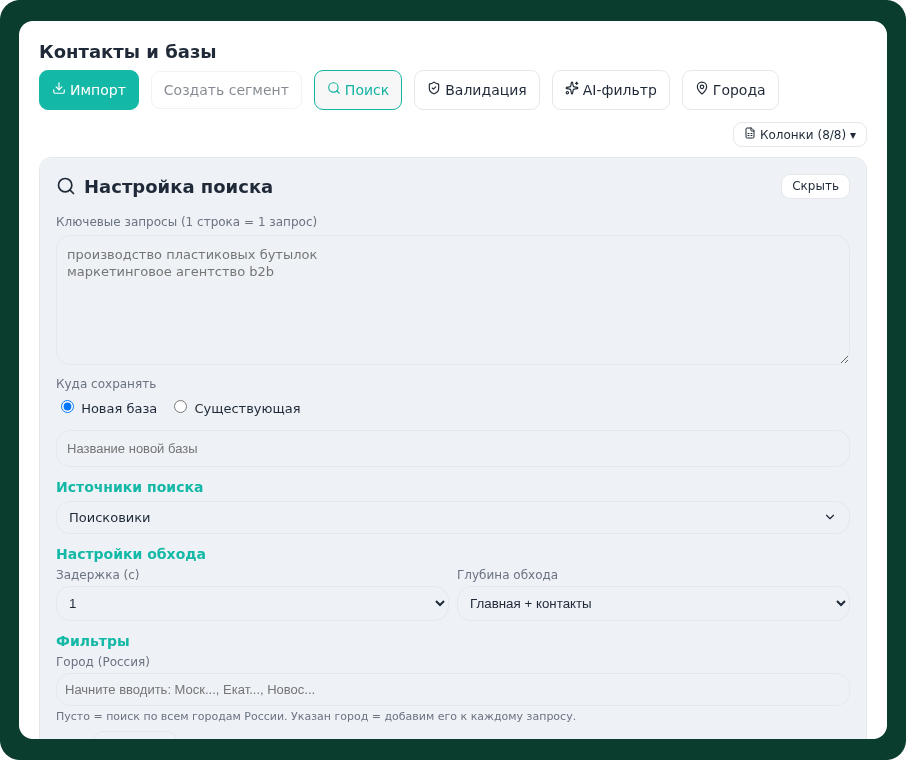This screenshot has width=906, height=760.
Task: Click the map pin icon in Города button
Action: [701, 88]
